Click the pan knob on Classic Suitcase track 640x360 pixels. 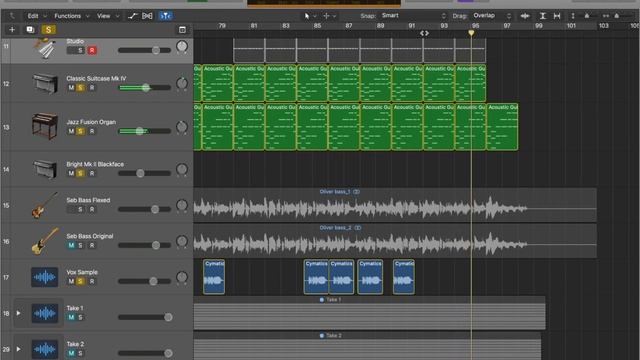(182, 83)
